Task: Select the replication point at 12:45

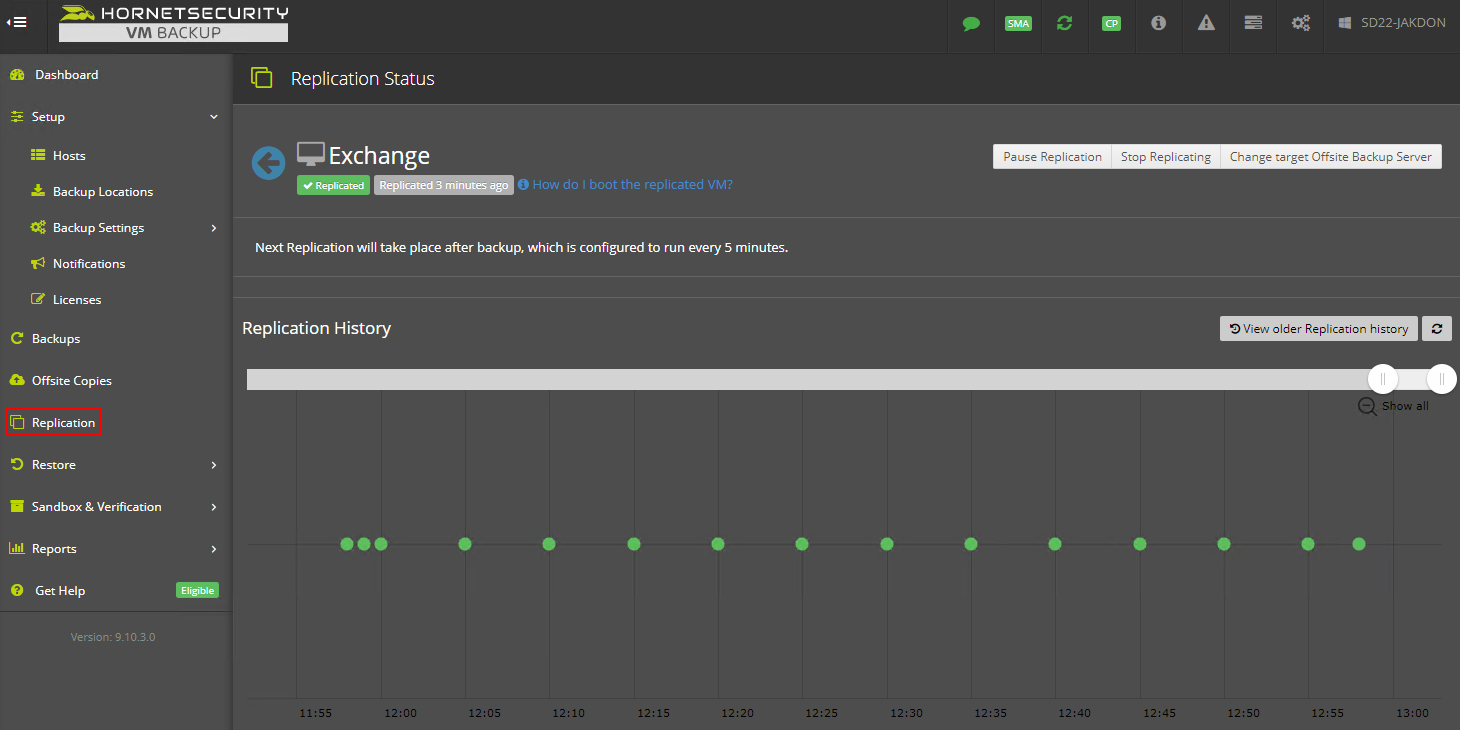Action: point(1140,544)
